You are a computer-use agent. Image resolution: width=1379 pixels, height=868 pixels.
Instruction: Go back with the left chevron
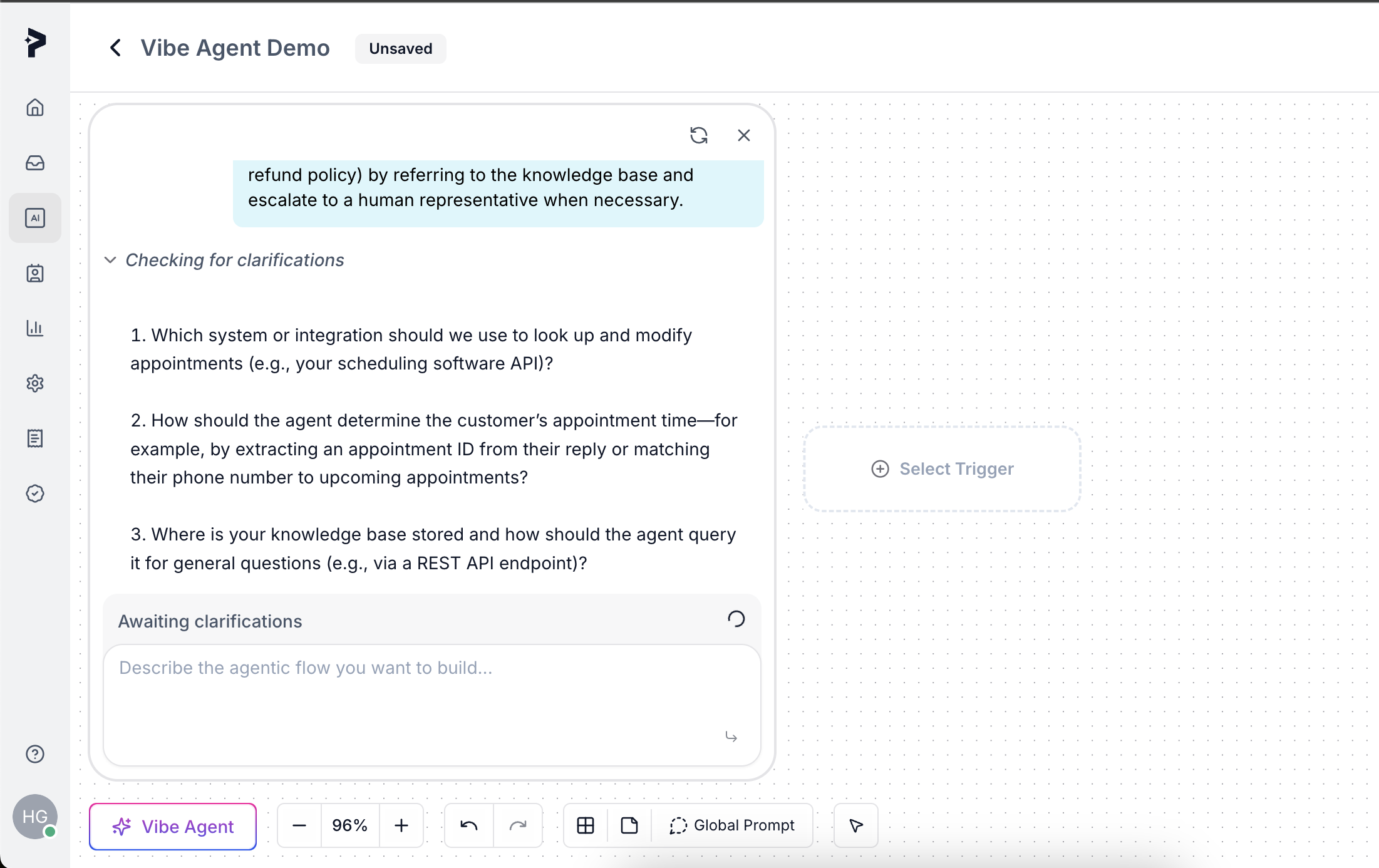pyautogui.click(x=115, y=48)
